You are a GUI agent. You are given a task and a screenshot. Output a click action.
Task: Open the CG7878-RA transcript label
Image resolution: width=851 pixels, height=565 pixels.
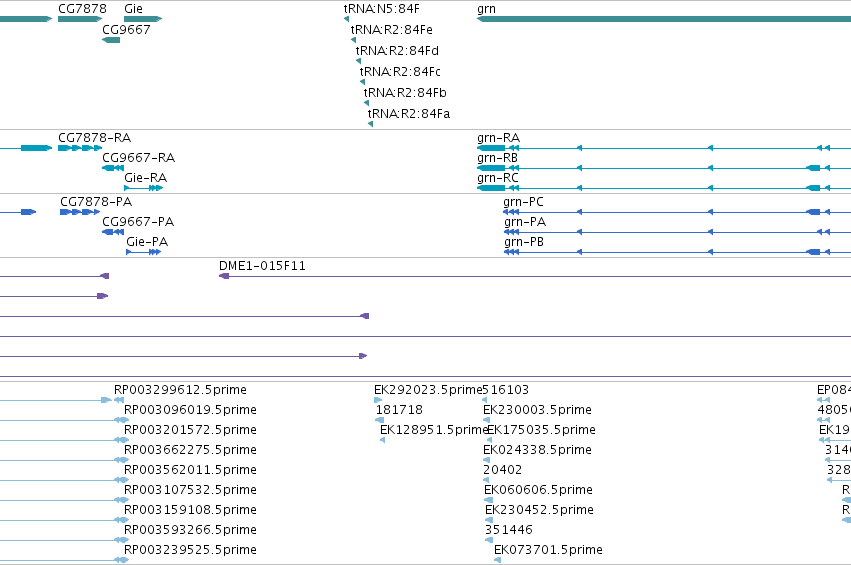pyautogui.click(x=94, y=137)
